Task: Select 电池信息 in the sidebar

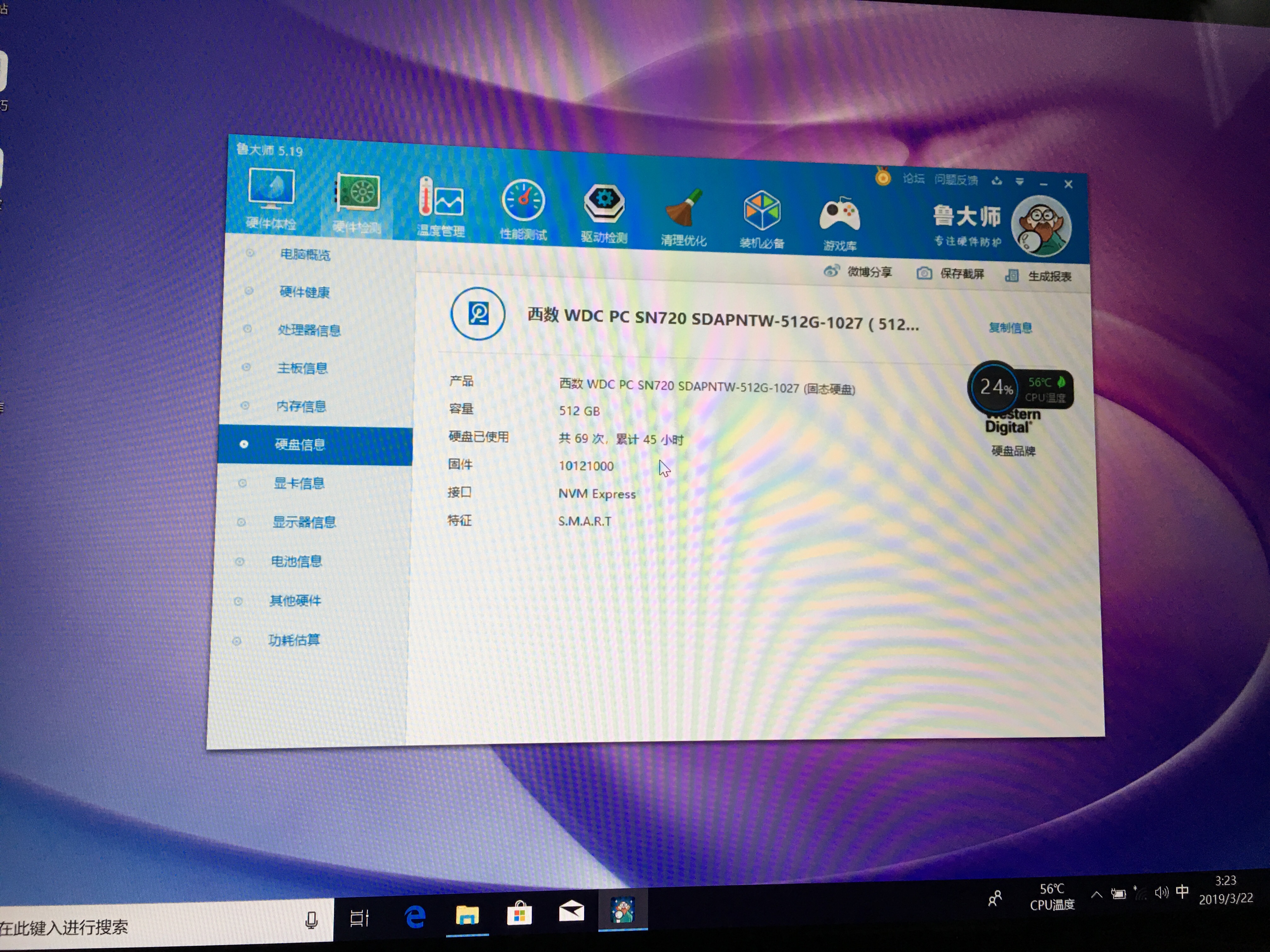Action: 296,561
